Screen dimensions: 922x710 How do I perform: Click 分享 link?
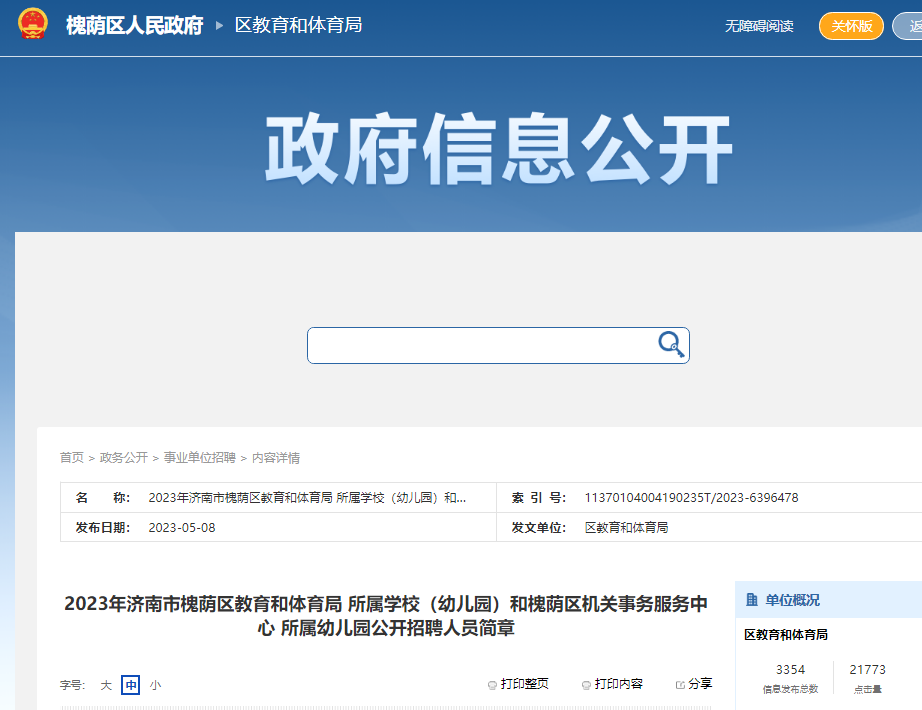point(700,684)
